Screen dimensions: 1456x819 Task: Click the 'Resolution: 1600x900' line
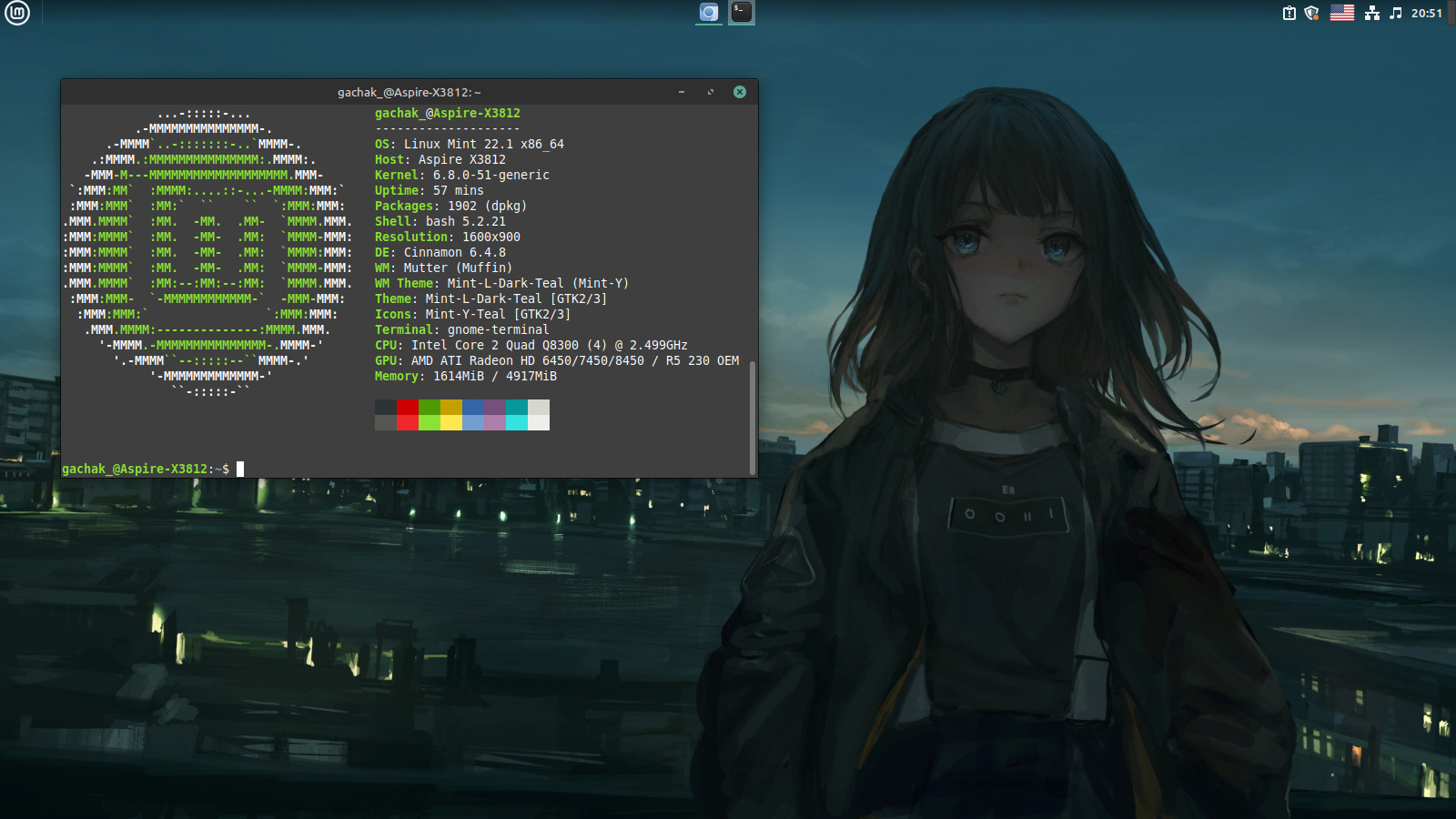click(x=448, y=237)
